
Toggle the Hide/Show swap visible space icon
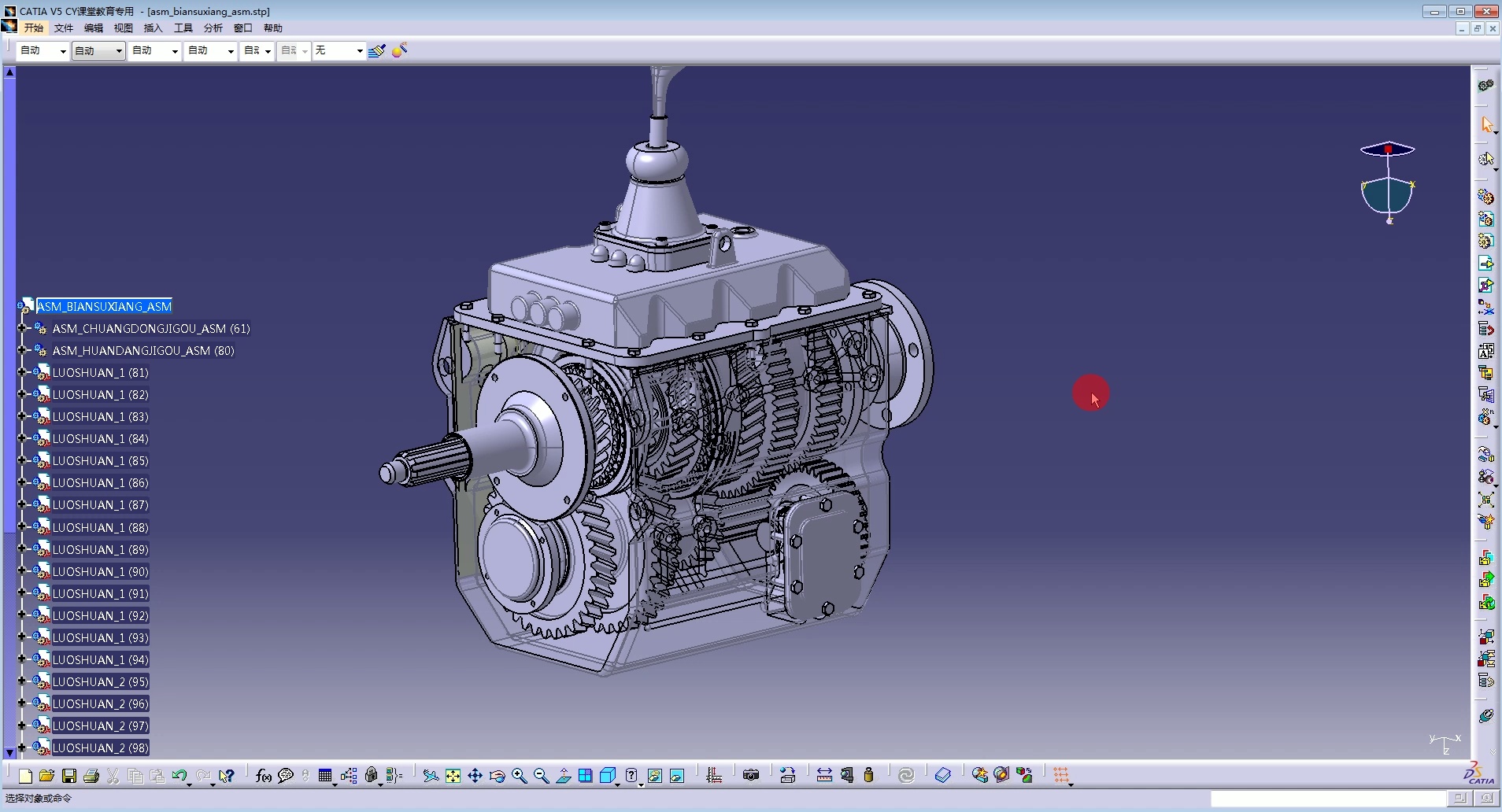tap(676, 776)
